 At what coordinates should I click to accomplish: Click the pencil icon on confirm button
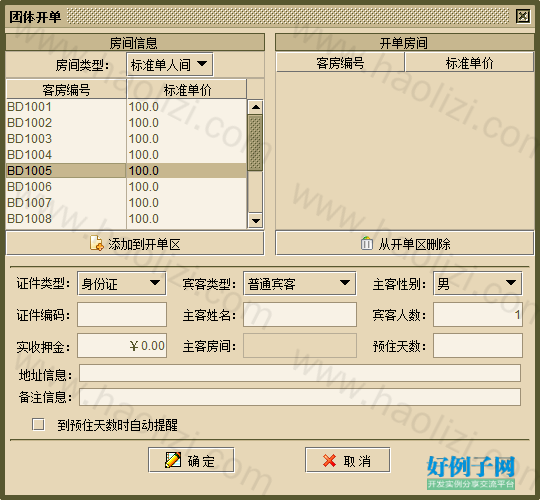(173, 460)
